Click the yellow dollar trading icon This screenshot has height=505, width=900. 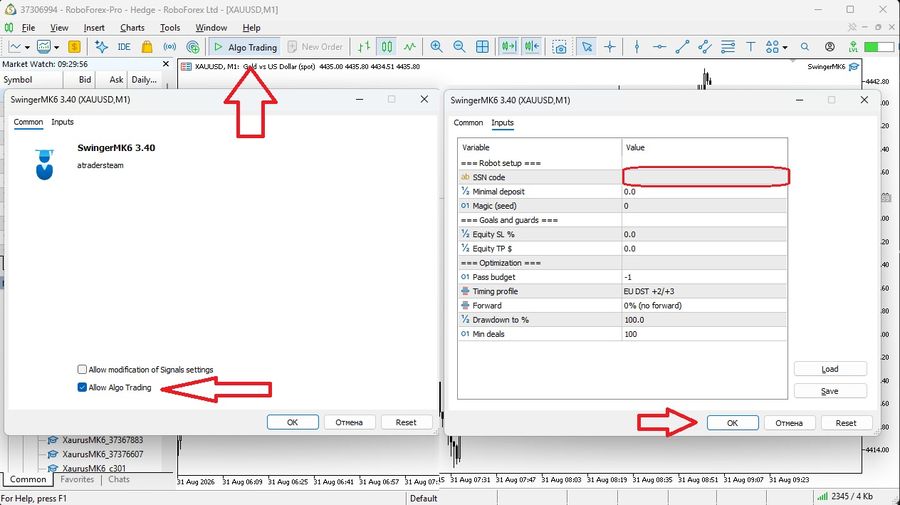(x=74, y=47)
